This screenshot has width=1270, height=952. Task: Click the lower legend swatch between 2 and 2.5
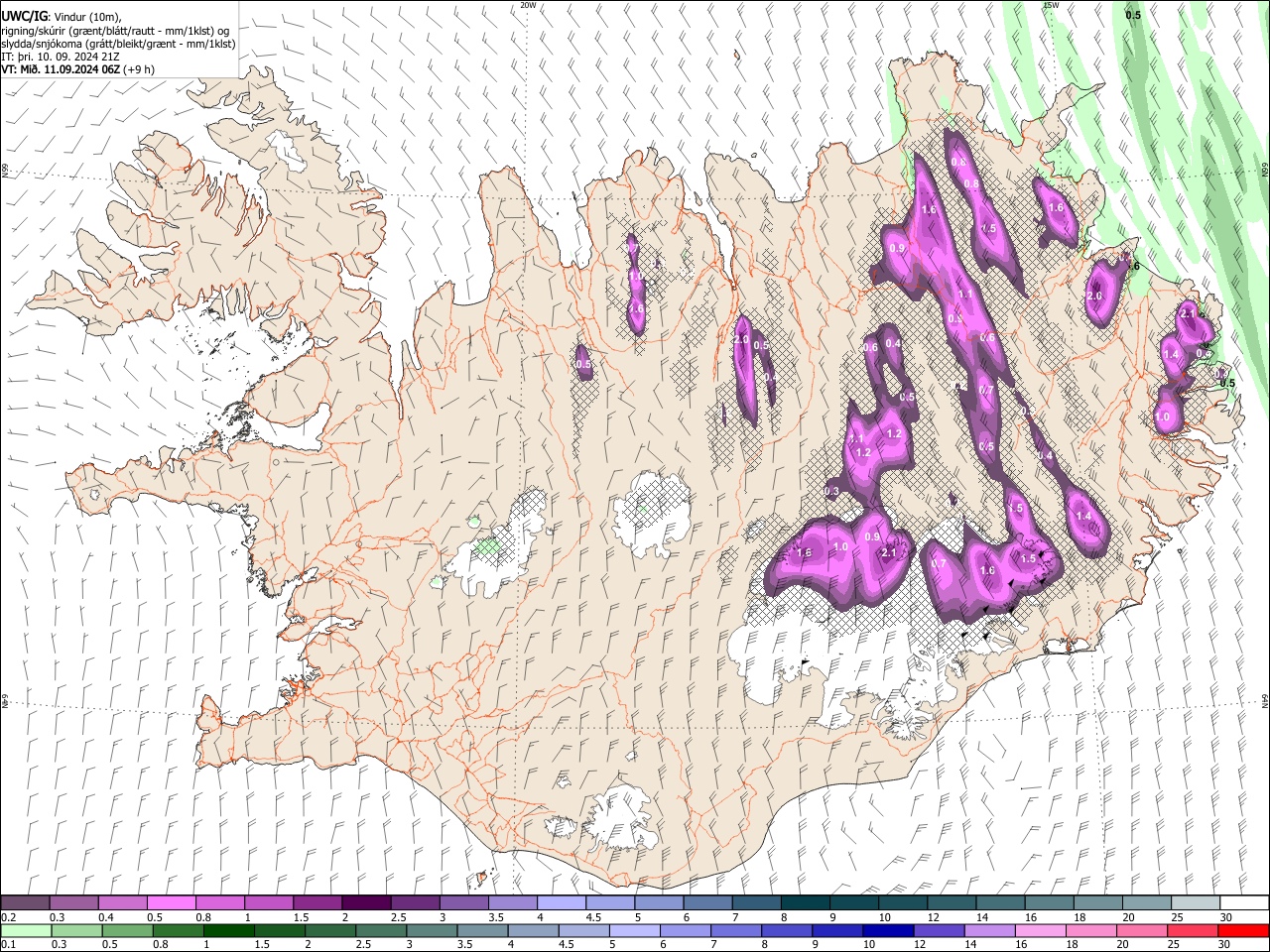click(x=329, y=930)
